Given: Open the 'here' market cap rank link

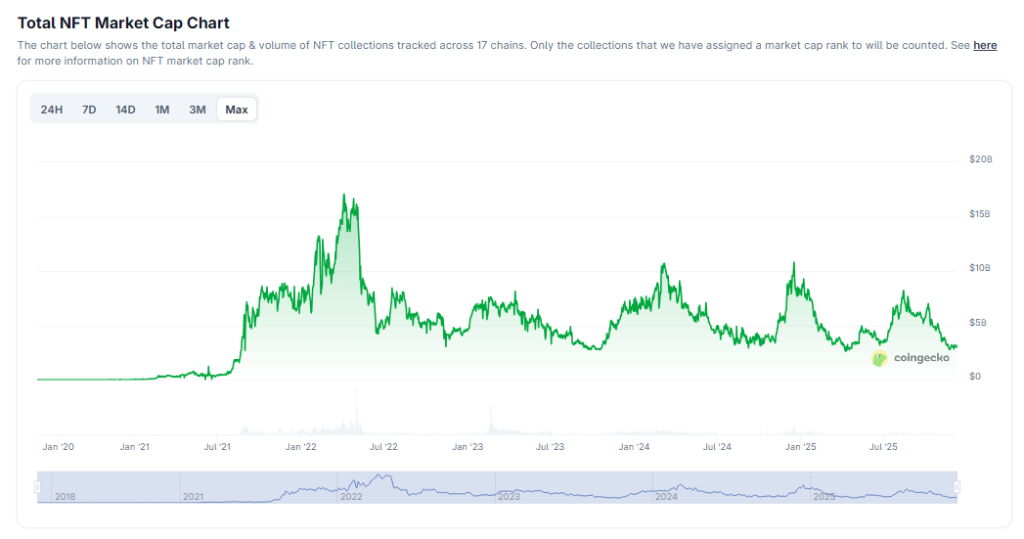Looking at the screenshot, I should click(985, 45).
